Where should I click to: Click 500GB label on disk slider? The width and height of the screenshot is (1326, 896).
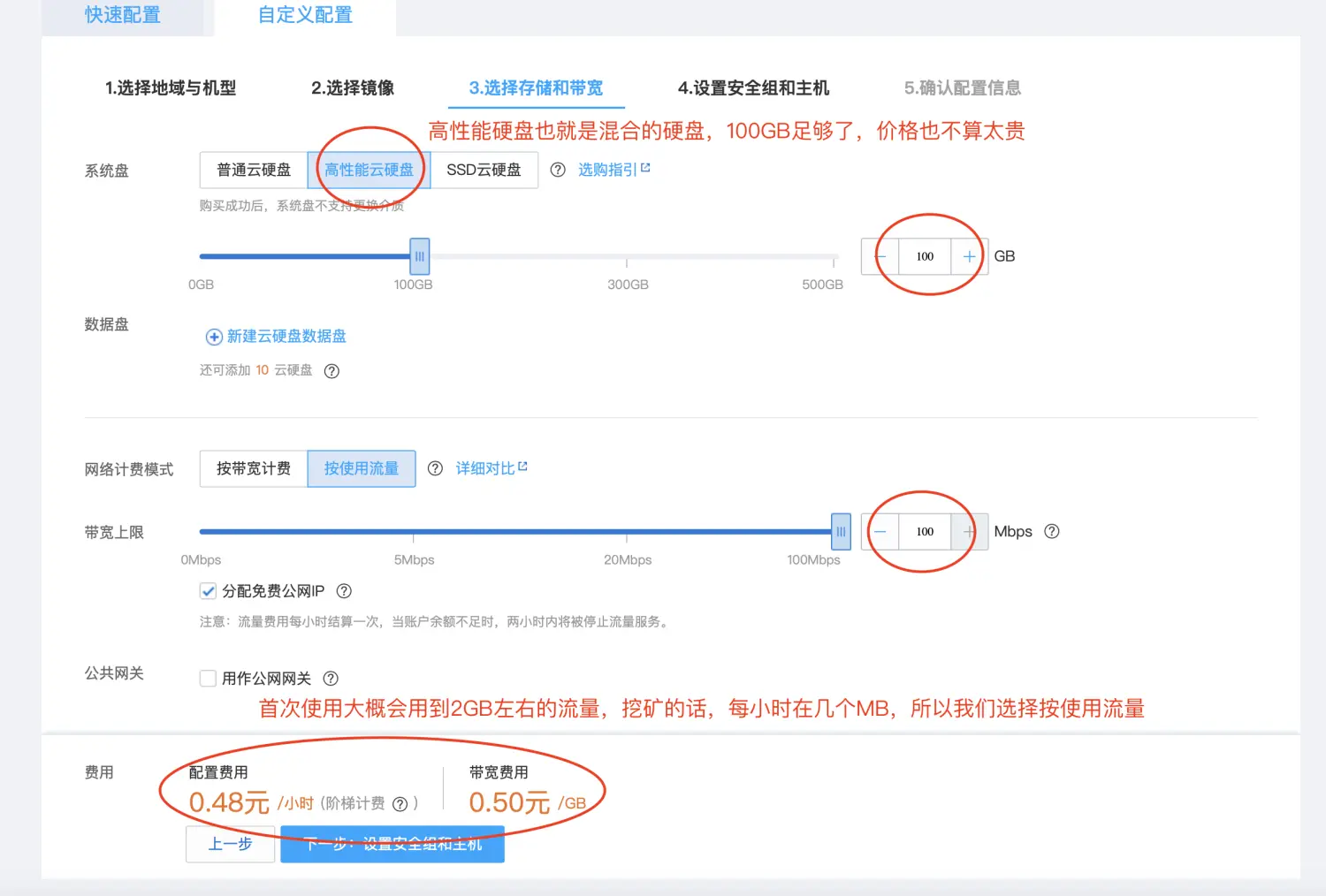click(822, 285)
